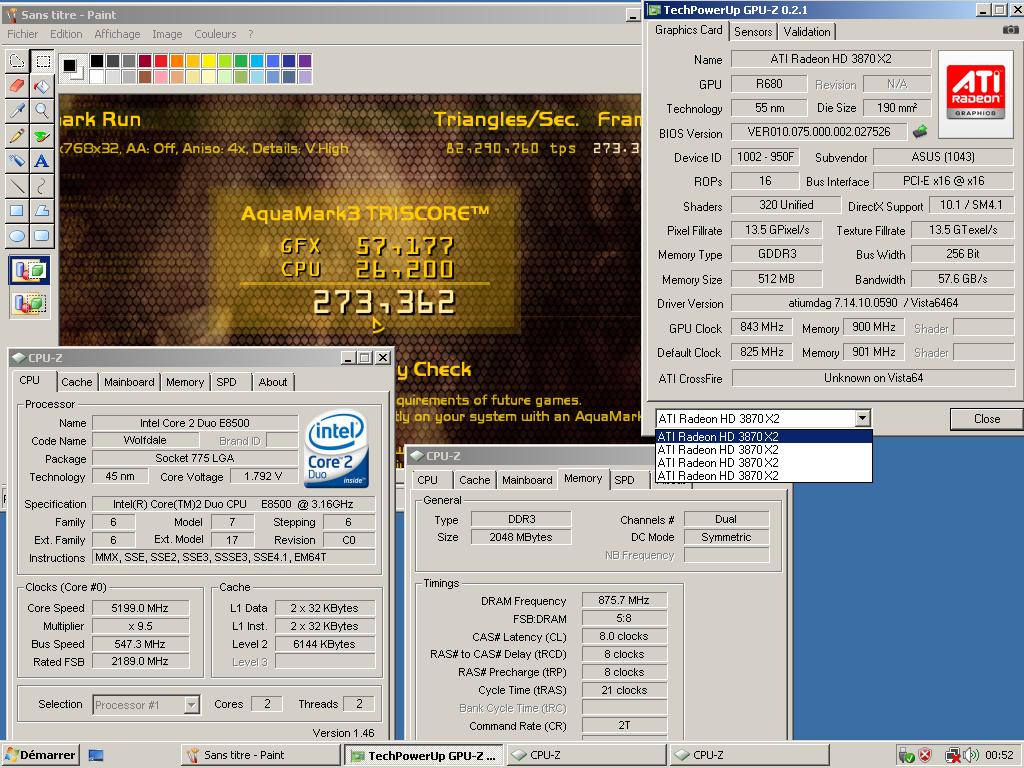Open the Memory tab in left CPU-Z window

185,382
